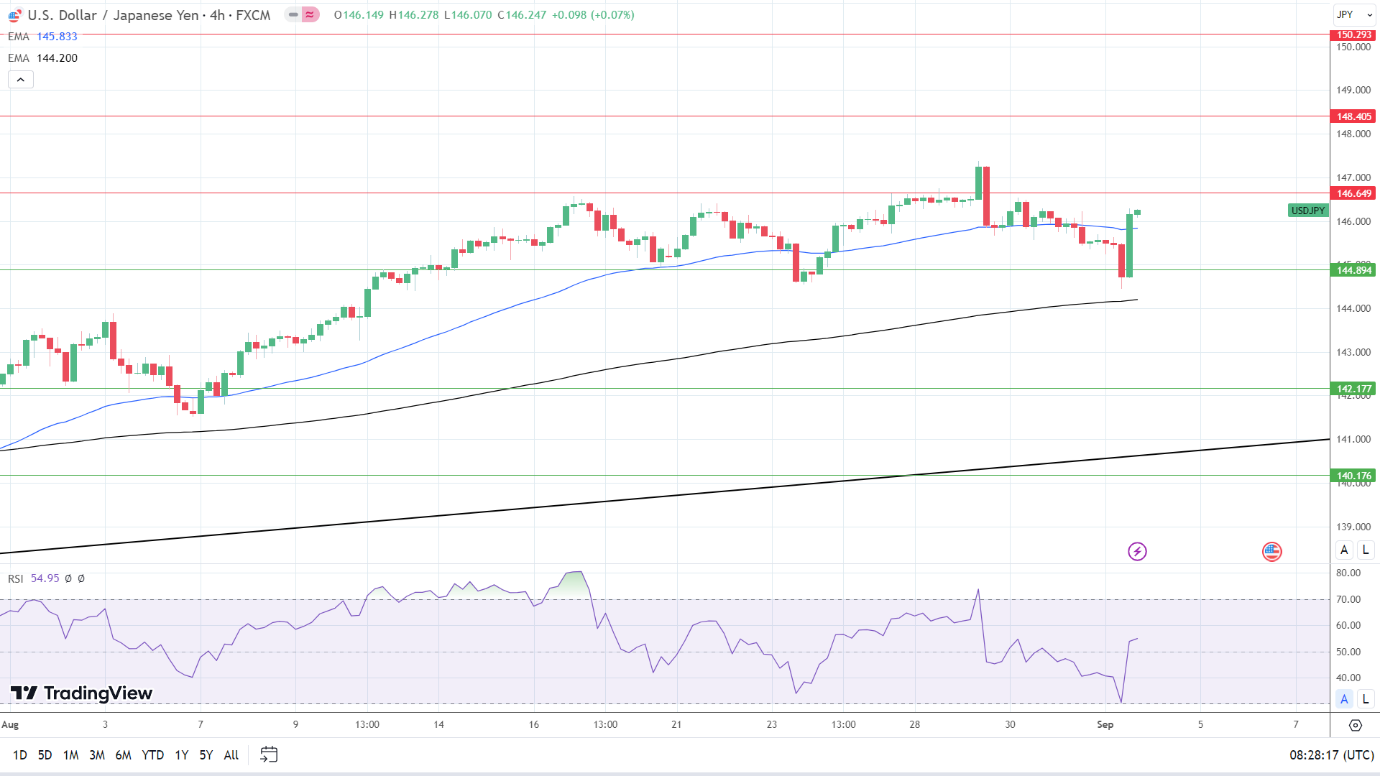Screen dimensions: 1380x776
Task: Click the 146.649 red price level label
Action: click(1354, 193)
